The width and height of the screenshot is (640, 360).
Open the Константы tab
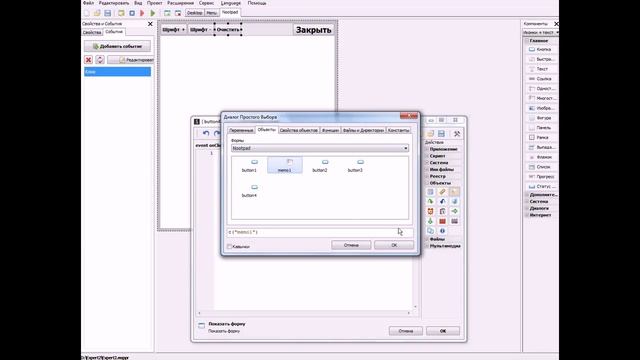tap(398, 130)
